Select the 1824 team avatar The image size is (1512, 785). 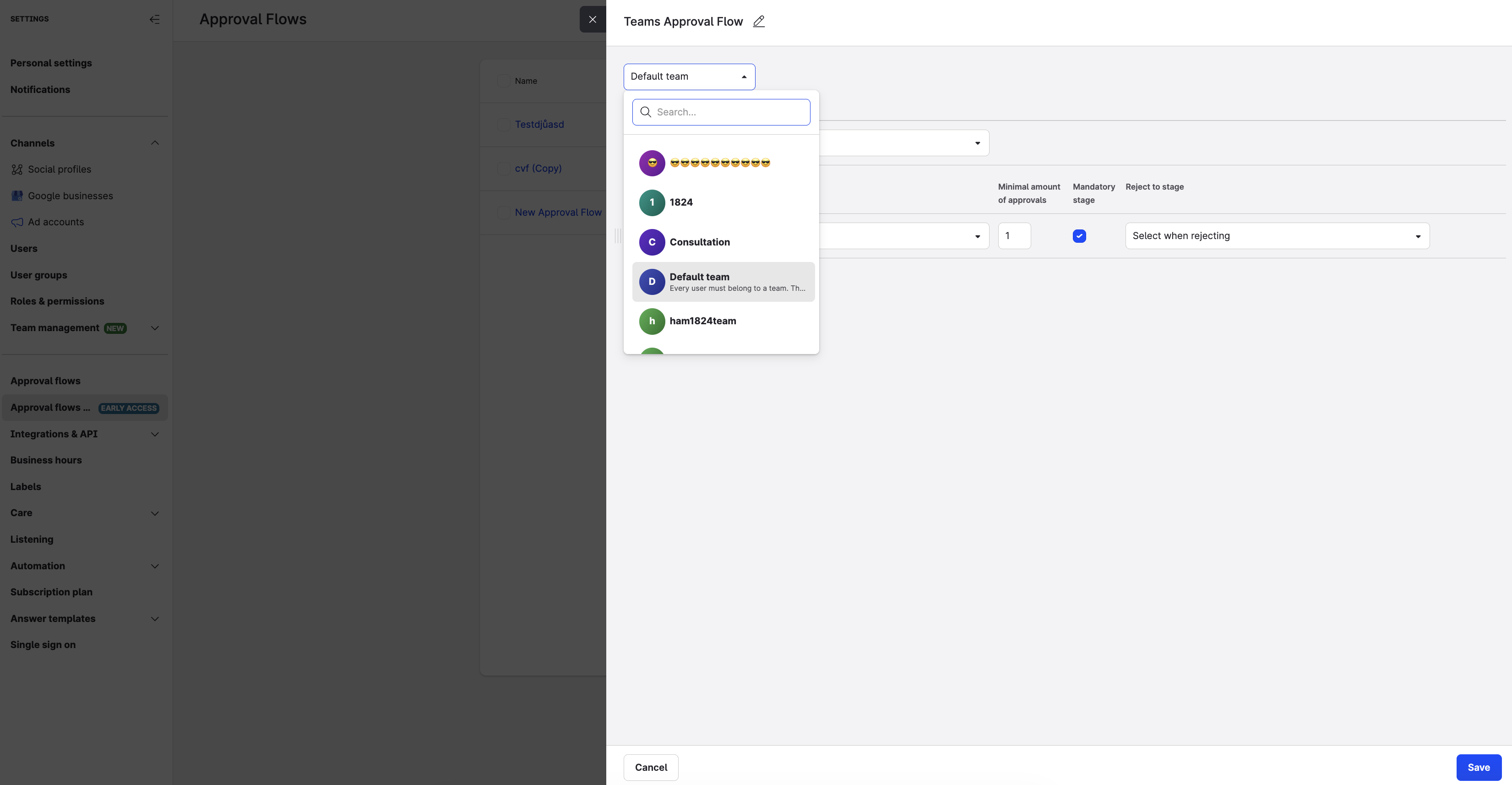click(x=652, y=202)
